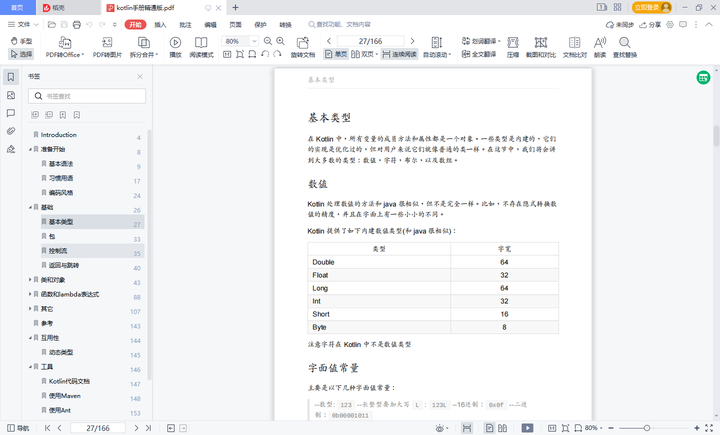
Task: Open document compare (文档比对)
Action: 575,47
